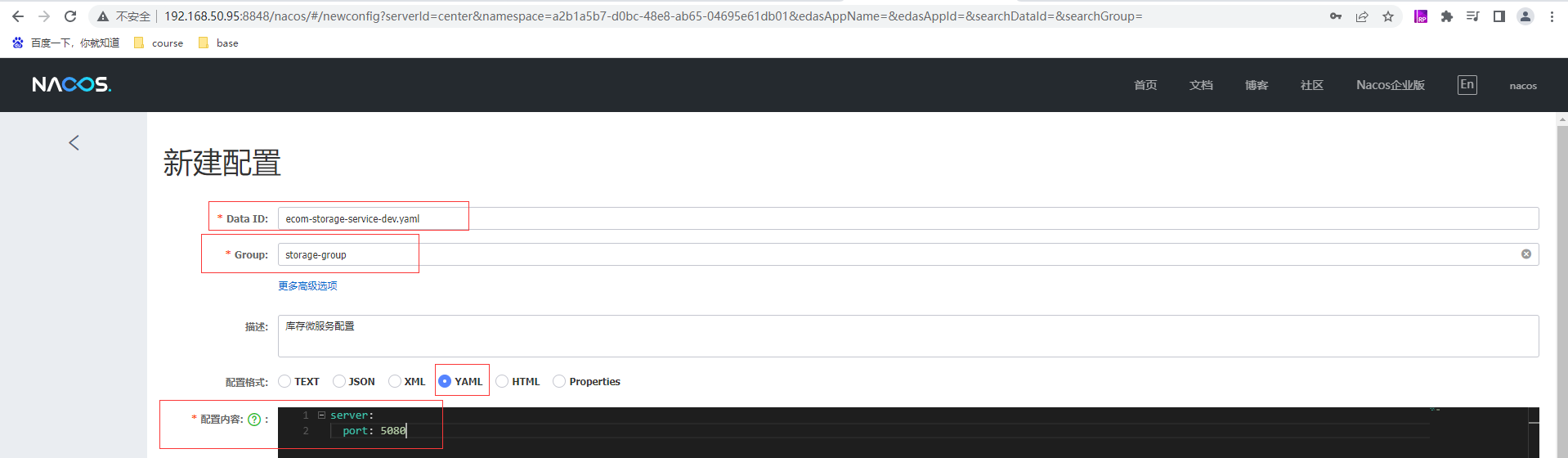The height and width of the screenshot is (458, 1568).
Task: Select the TEXT format radio button
Action: (x=284, y=381)
